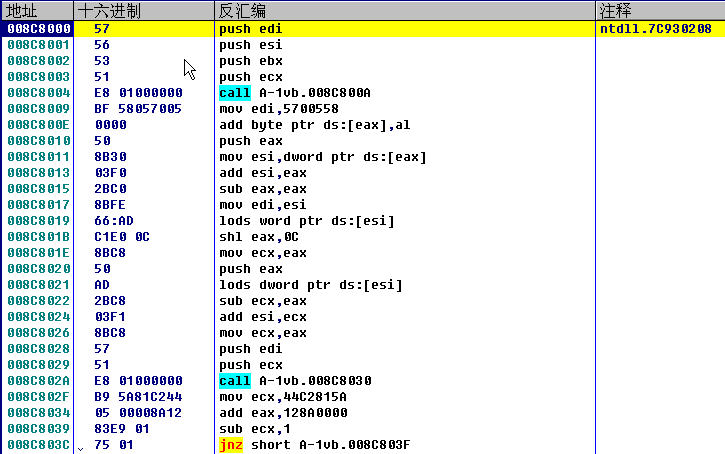Click instruction sub ecx,1

pyautogui.click(x=255, y=429)
